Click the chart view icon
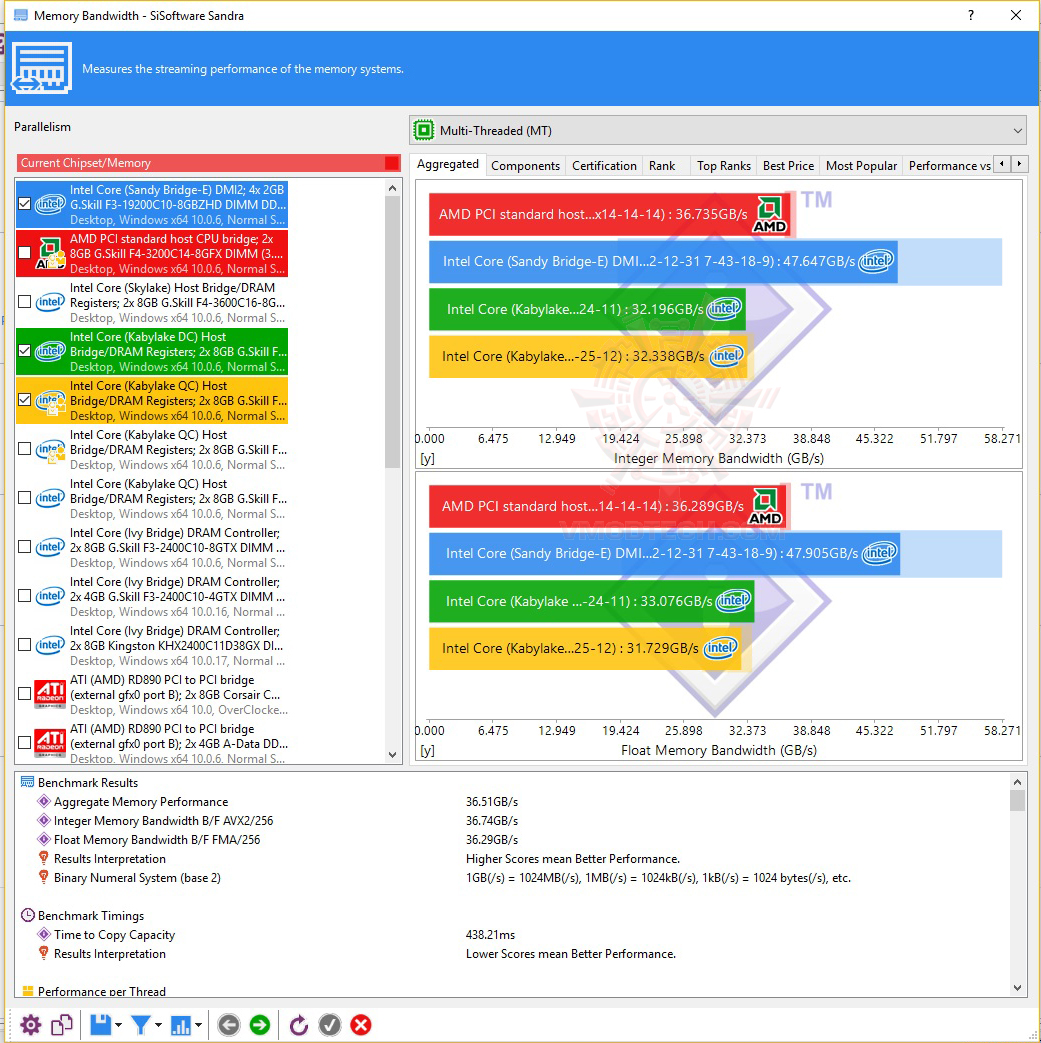1041x1043 pixels. (x=181, y=1025)
